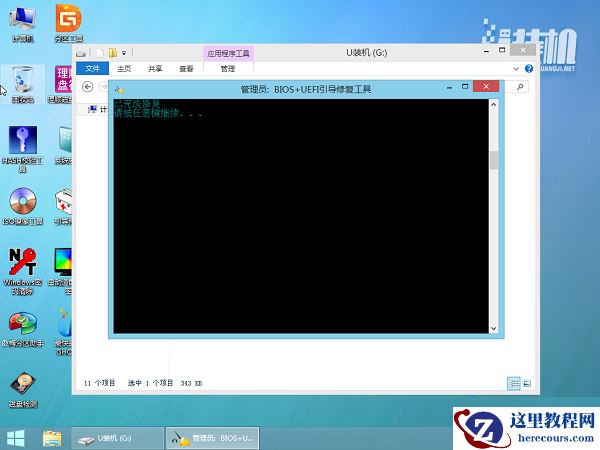This screenshot has width=600, height=450.
Task: Switch Explorer to large icons view
Action: [527, 383]
